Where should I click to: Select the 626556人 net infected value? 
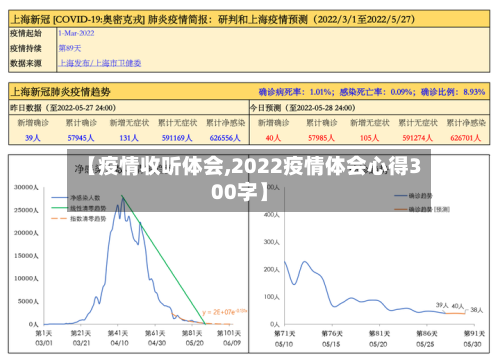pyautogui.click(x=225, y=138)
